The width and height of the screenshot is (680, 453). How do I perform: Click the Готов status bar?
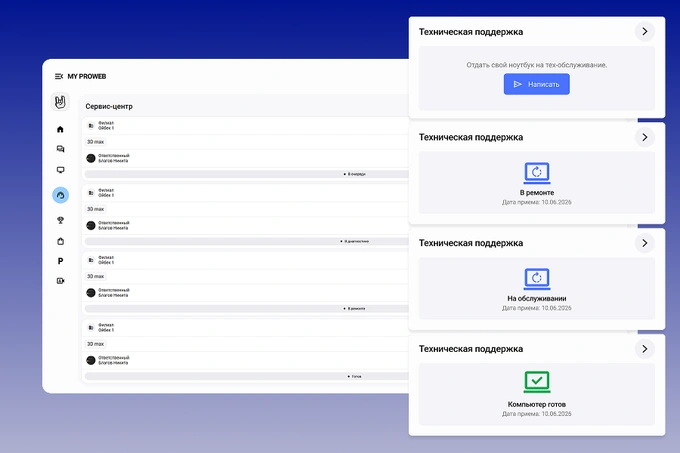tap(247, 376)
